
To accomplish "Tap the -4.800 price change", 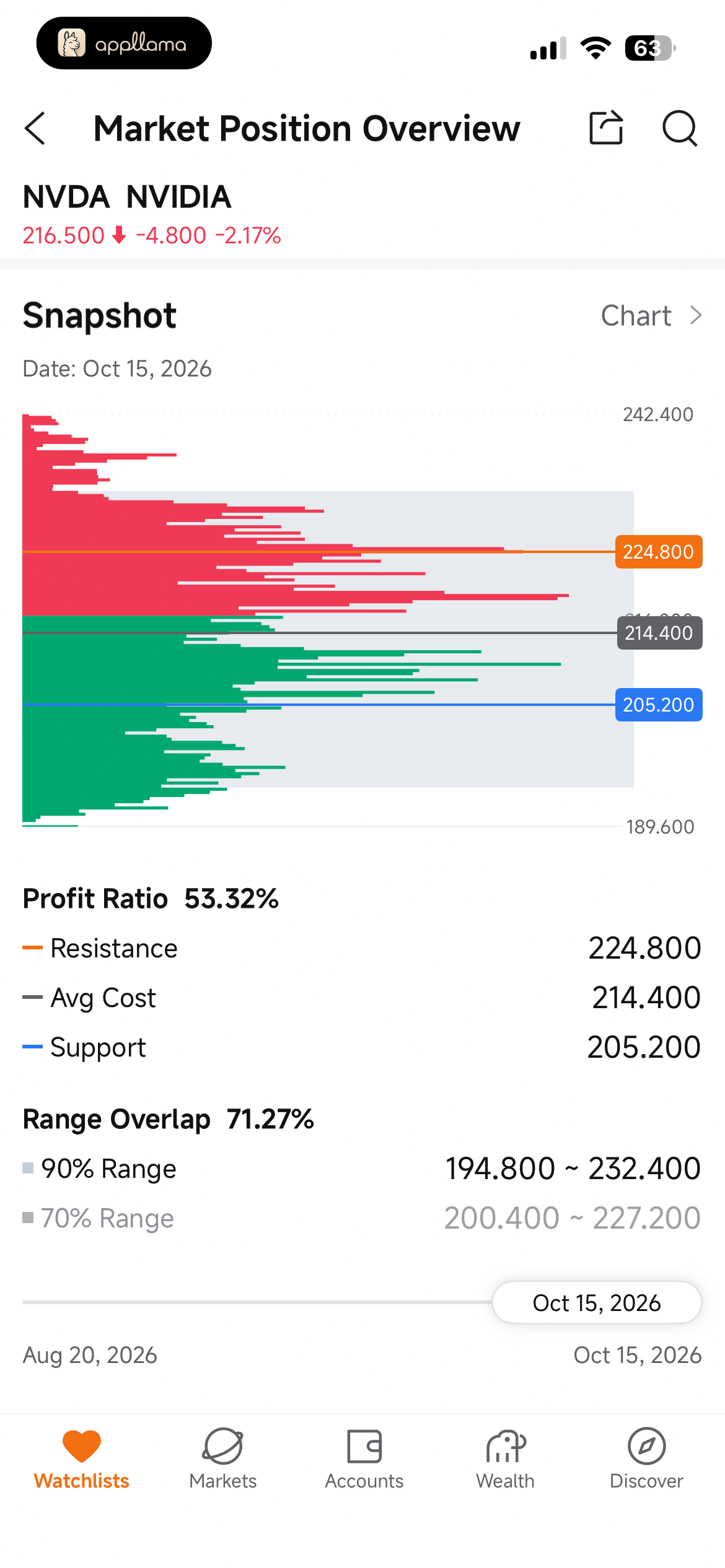I will click(x=171, y=235).
